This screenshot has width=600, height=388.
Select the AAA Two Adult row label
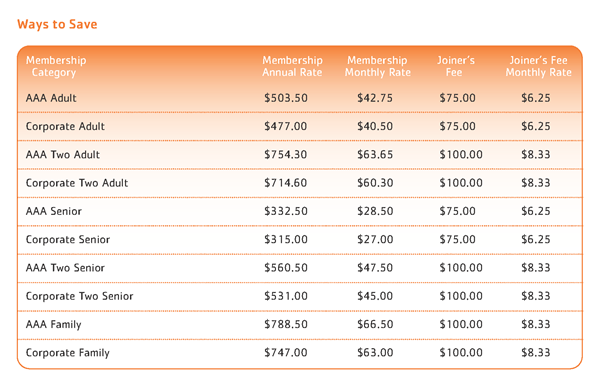pos(63,155)
